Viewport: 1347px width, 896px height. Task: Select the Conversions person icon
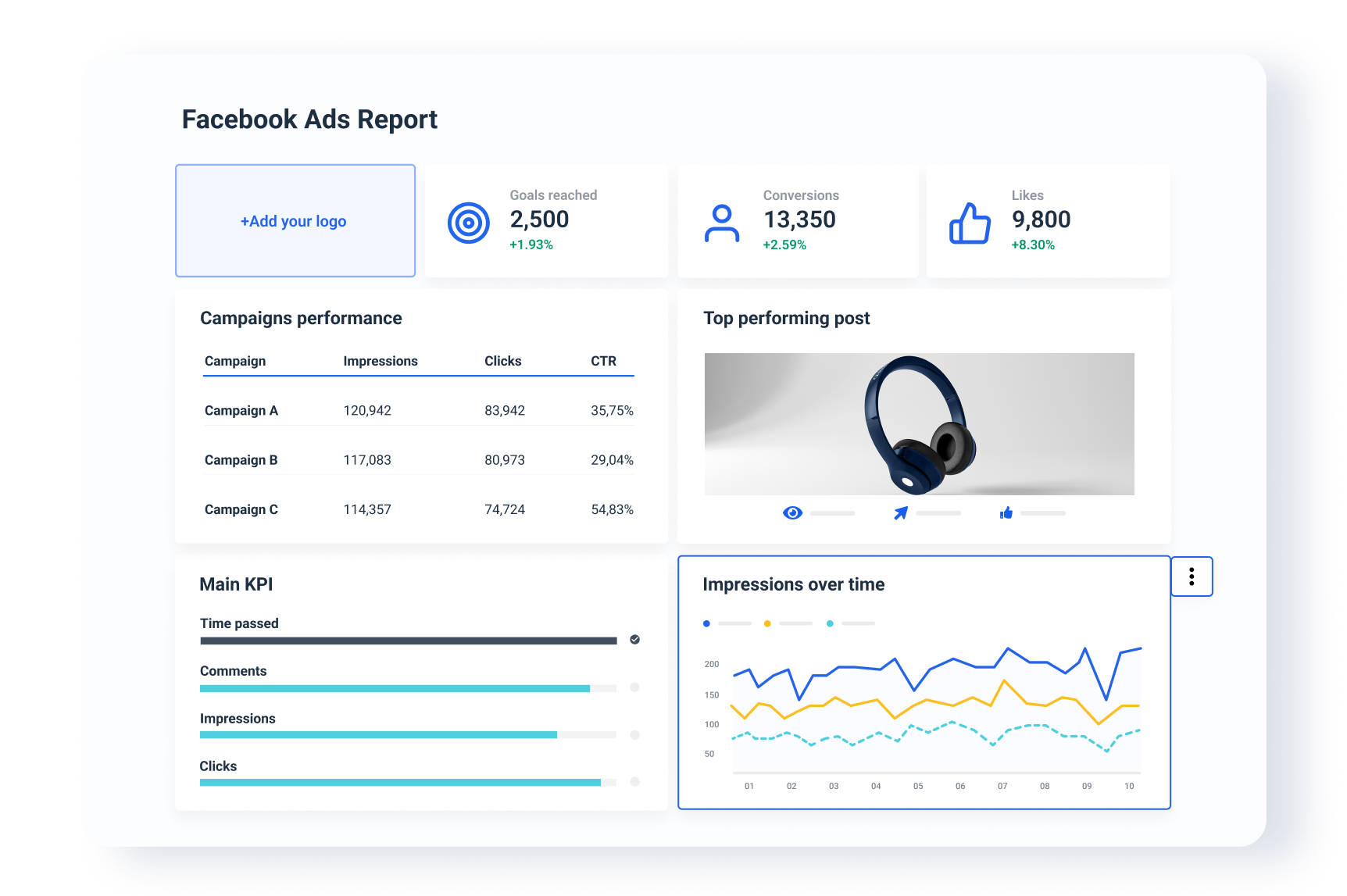[x=721, y=222]
